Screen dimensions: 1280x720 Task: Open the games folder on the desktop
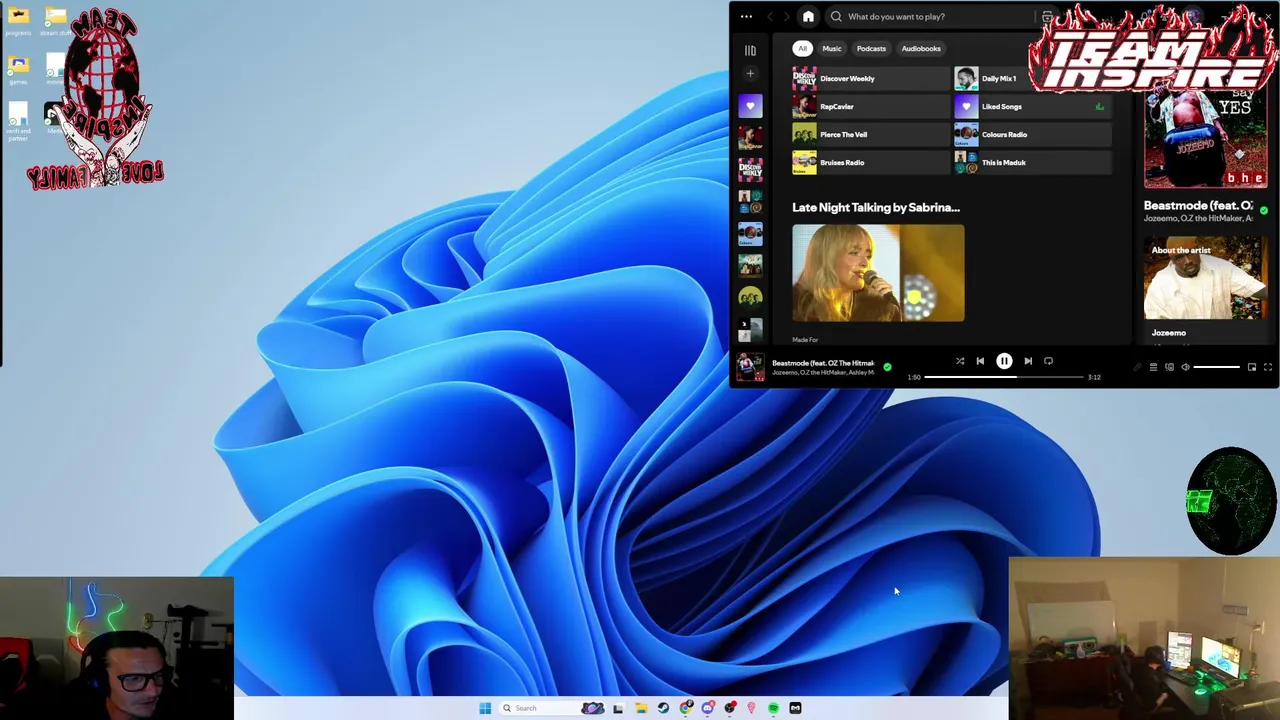tap(18, 69)
